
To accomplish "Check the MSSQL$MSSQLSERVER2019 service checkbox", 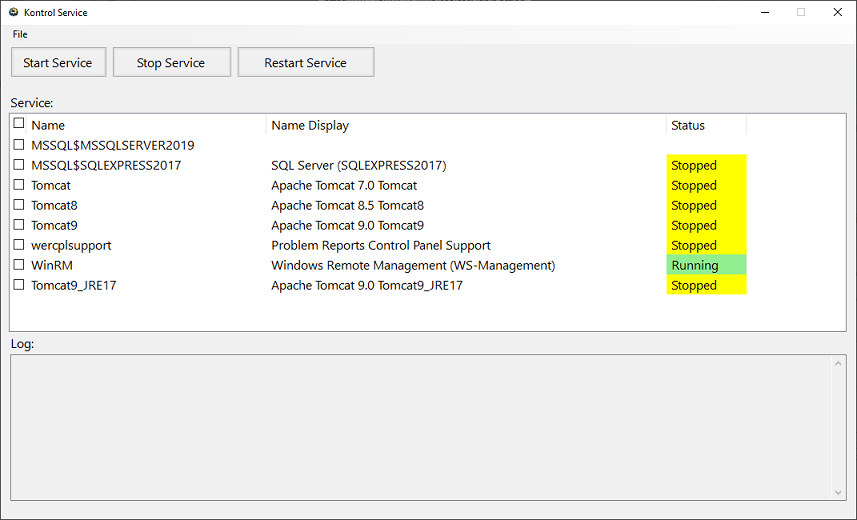I will pos(19,144).
